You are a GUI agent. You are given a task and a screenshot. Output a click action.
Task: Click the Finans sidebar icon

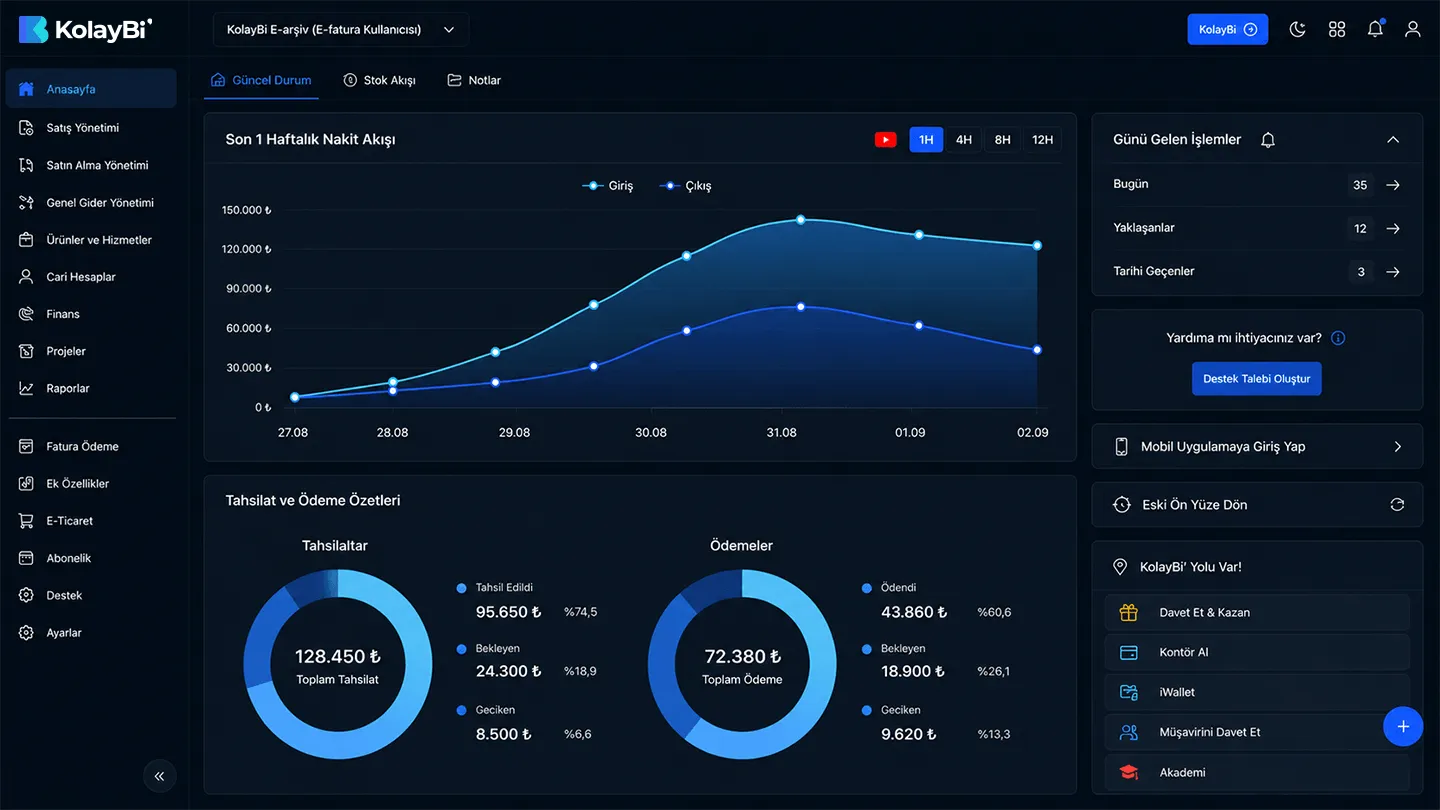tap(27, 314)
